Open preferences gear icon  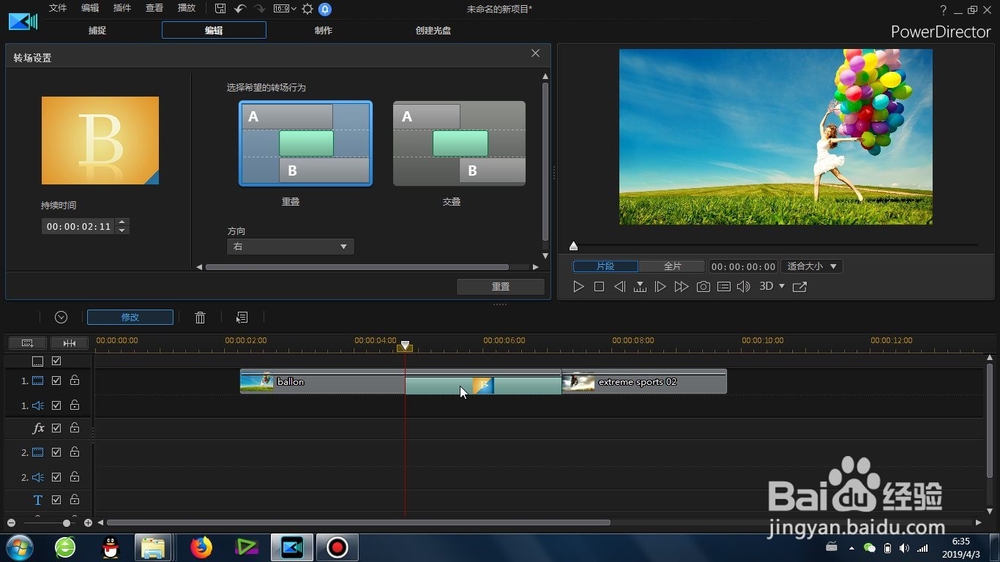coord(307,9)
